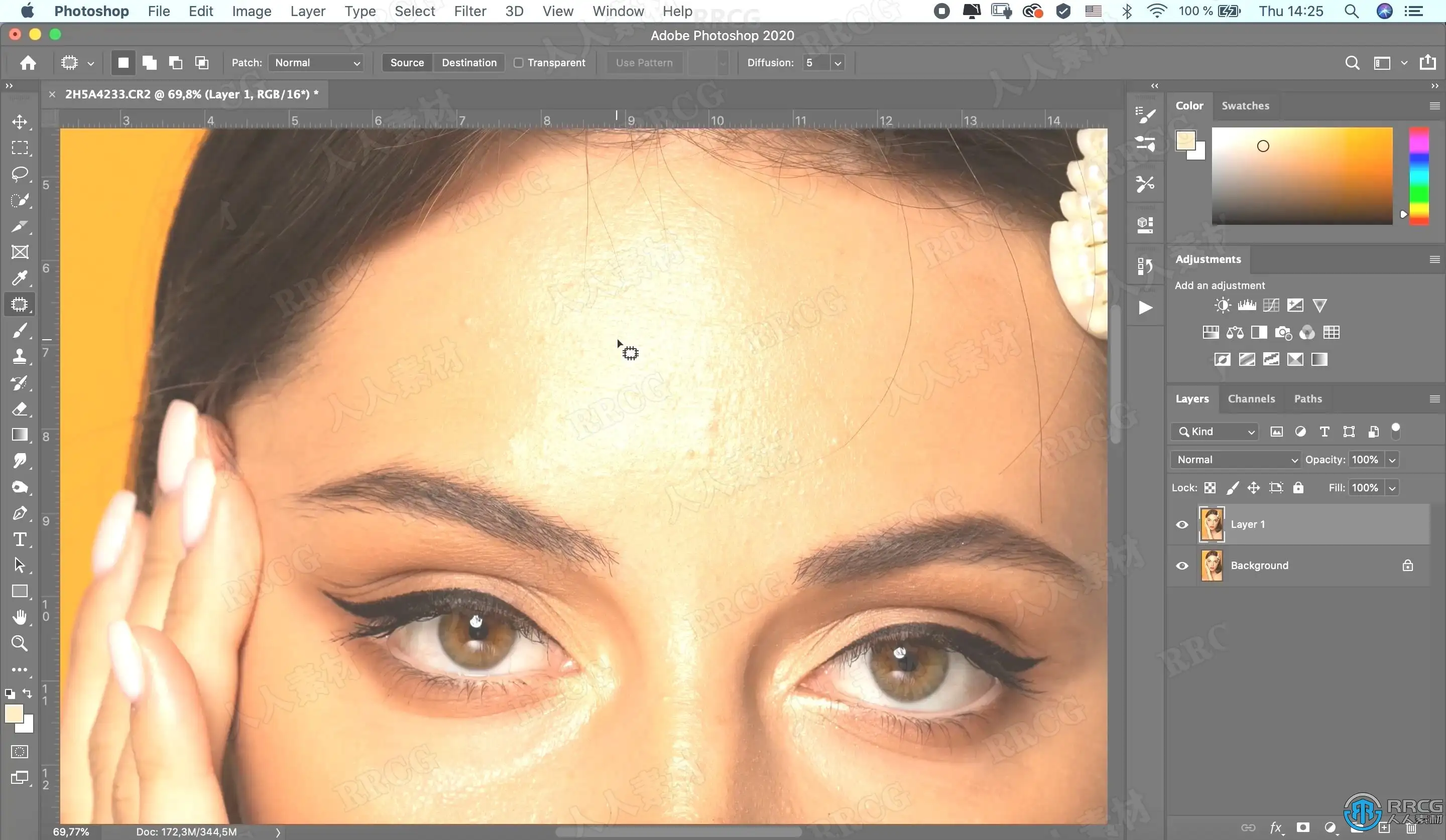This screenshot has width=1446, height=840.
Task: Select the Eyedropper tool
Action: tap(20, 278)
